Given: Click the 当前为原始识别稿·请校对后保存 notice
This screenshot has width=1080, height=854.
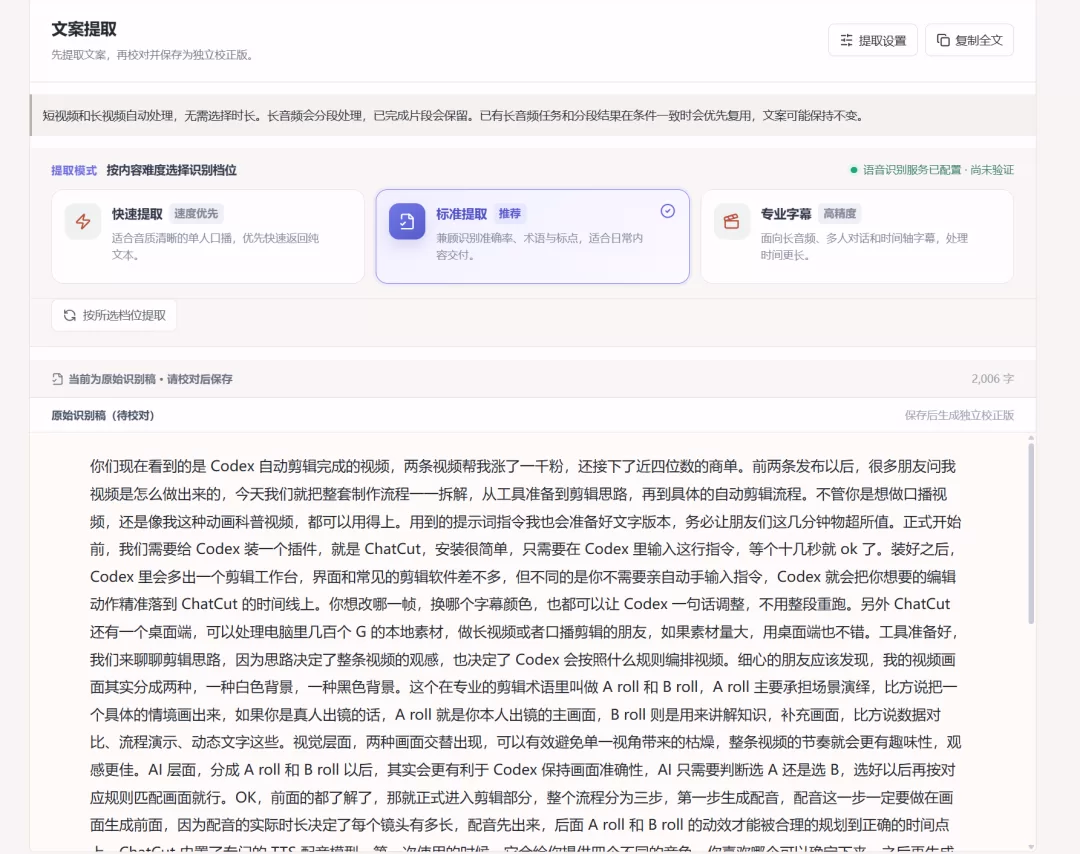Looking at the screenshot, I should point(150,379).
